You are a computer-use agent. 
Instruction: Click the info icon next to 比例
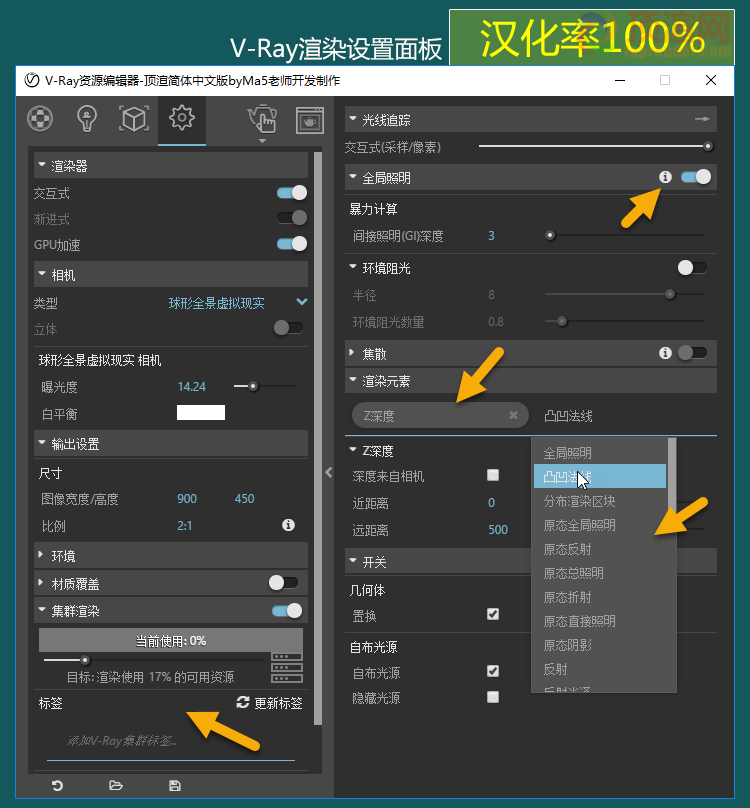pyautogui.click(x=288, y=525)
